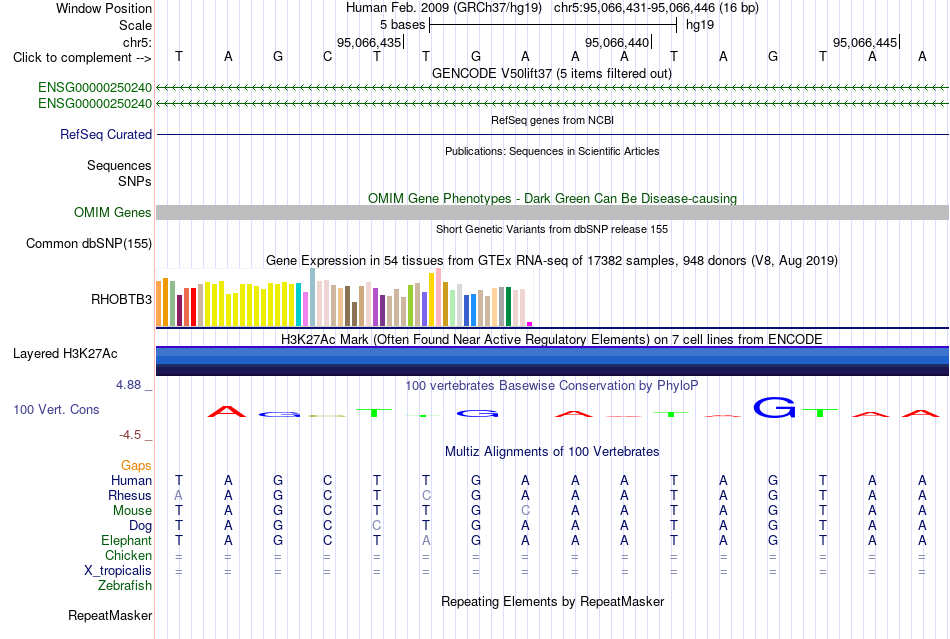Select the Zebrafish alignment row label
Viewport: 950px width, 639px height.
tap(125, 586)
